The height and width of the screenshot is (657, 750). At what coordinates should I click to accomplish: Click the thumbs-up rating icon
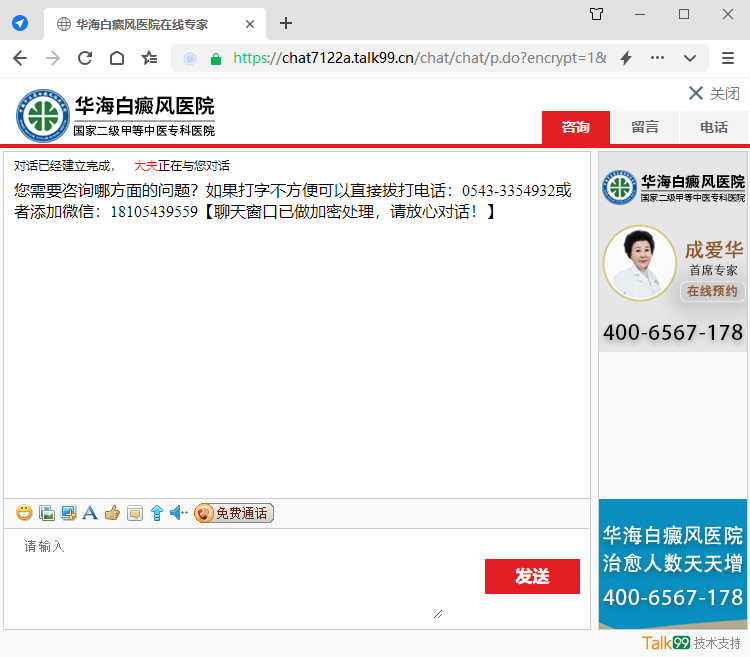point(112,513)
